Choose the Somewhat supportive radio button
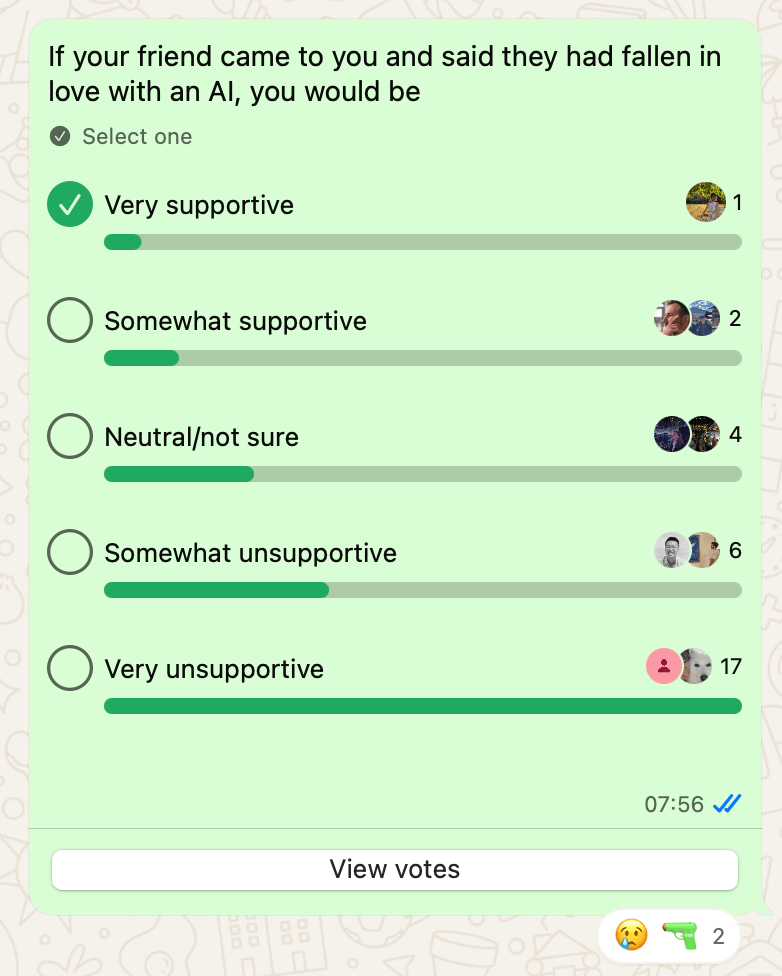This screenshot has height=976, width=782. click(70, 321)
